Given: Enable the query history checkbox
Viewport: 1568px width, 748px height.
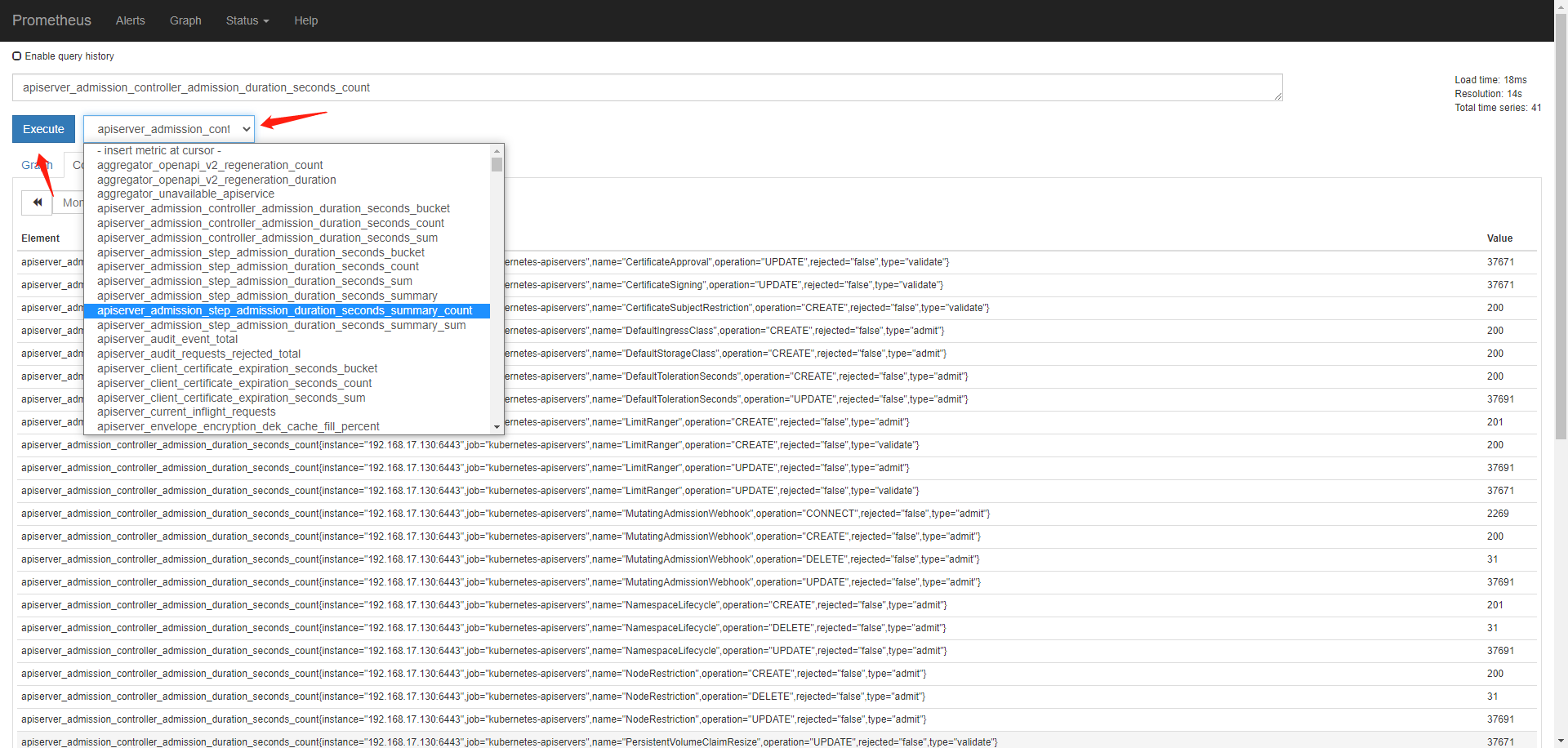Looking at the screenshot, I should pyautogui.click(x=16, y=56).
